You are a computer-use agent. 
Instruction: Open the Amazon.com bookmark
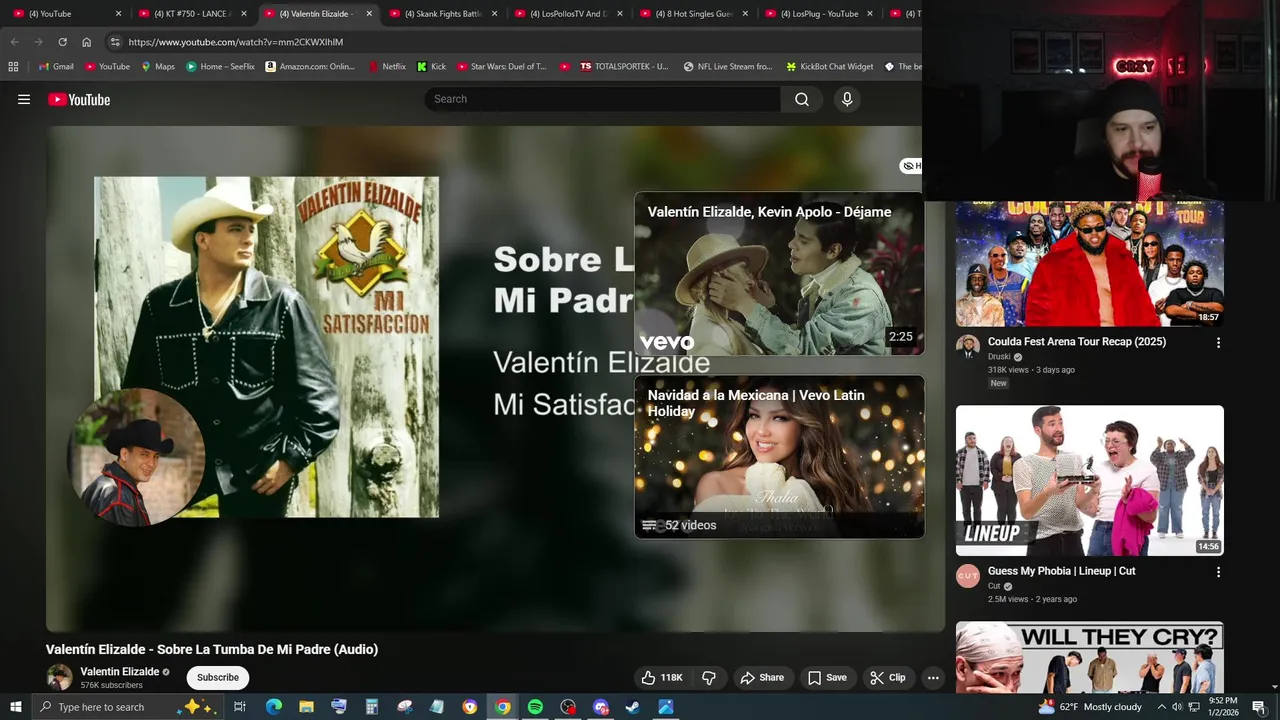click(x=310, y=66)
